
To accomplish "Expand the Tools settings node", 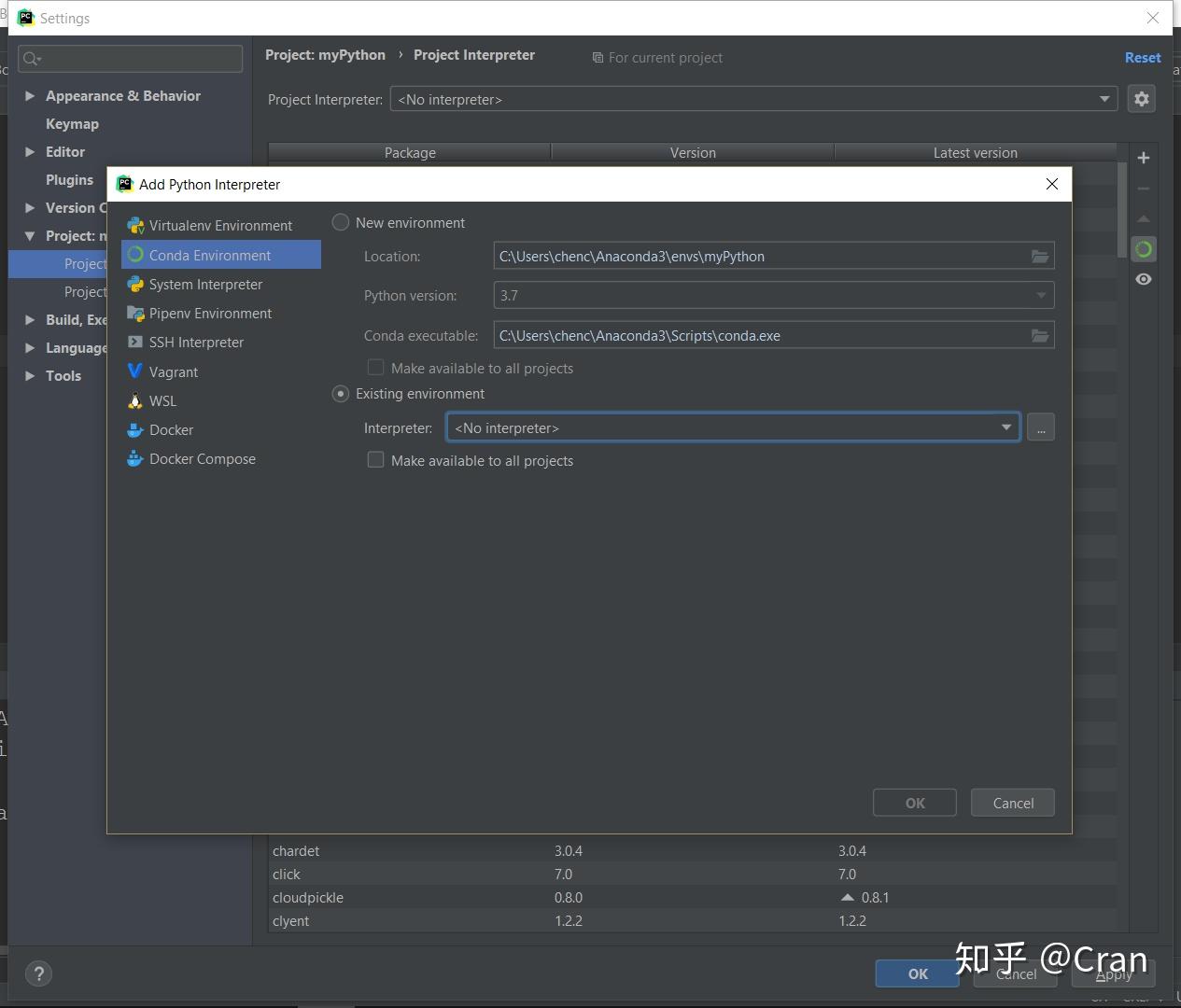I will [30, 376].
